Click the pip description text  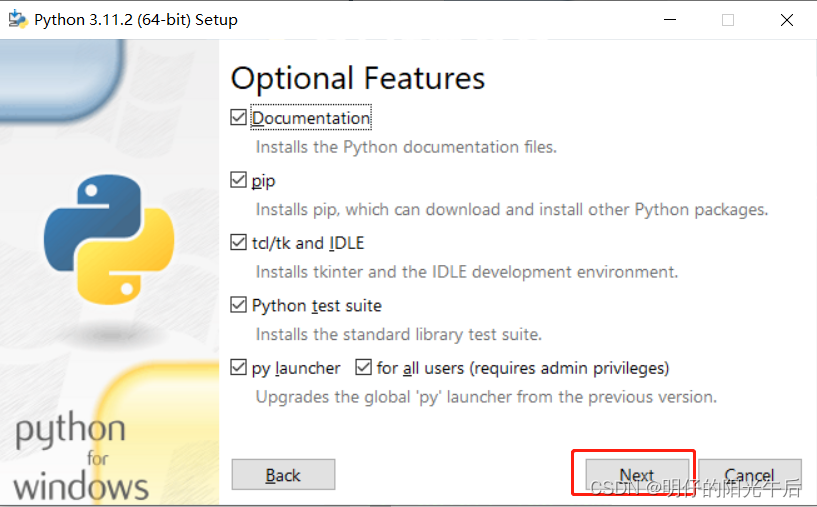coord(511,210)
